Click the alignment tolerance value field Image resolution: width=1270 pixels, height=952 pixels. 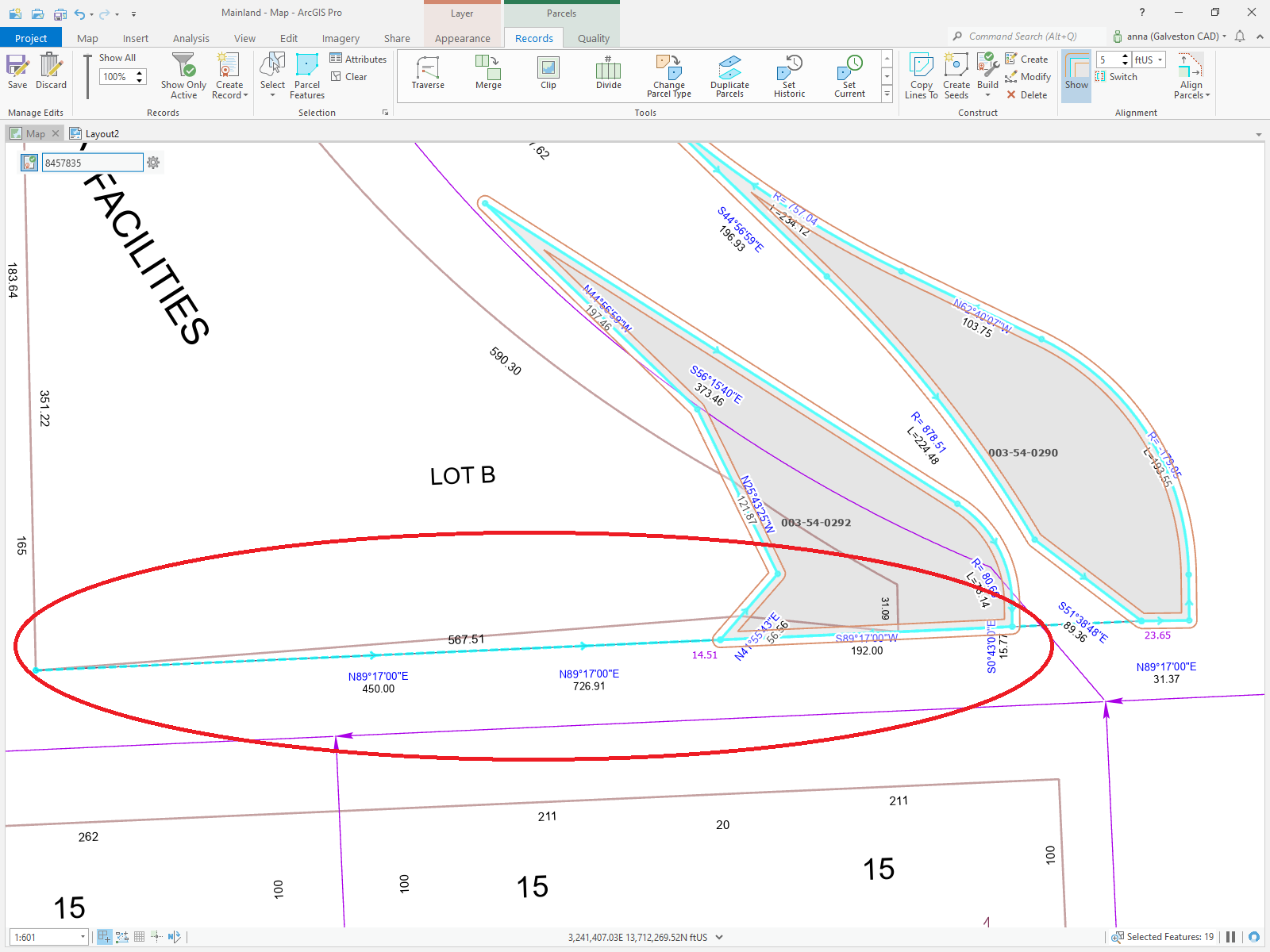[1108, 59]
